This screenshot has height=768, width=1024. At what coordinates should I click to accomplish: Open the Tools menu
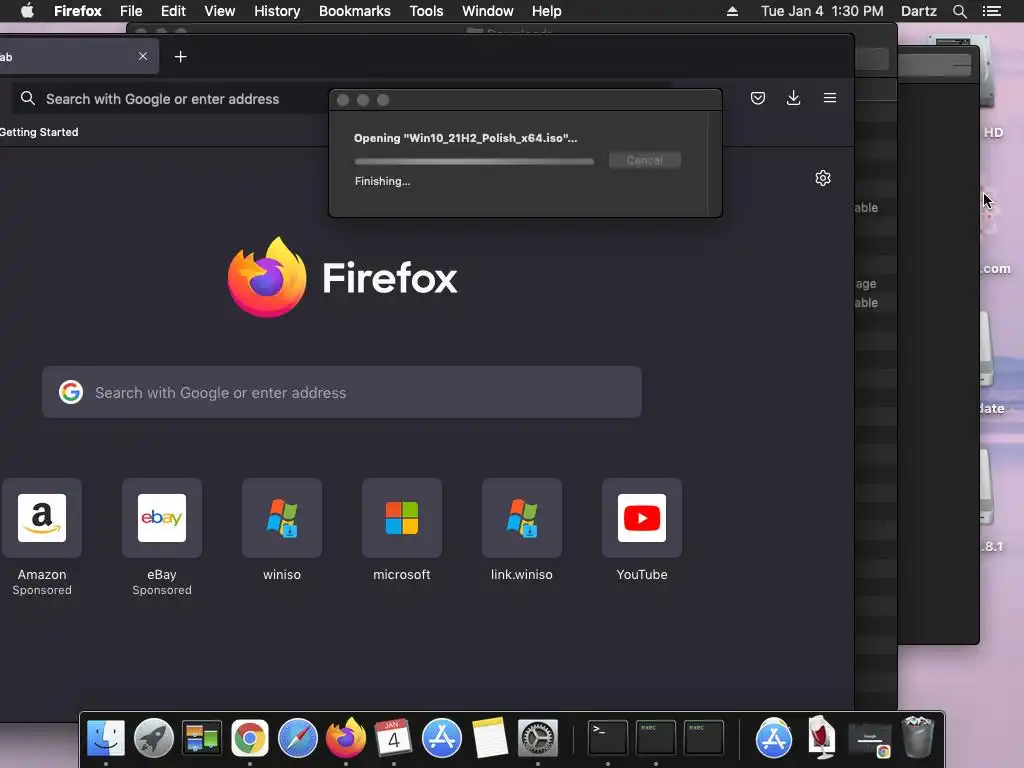(426, 11)
